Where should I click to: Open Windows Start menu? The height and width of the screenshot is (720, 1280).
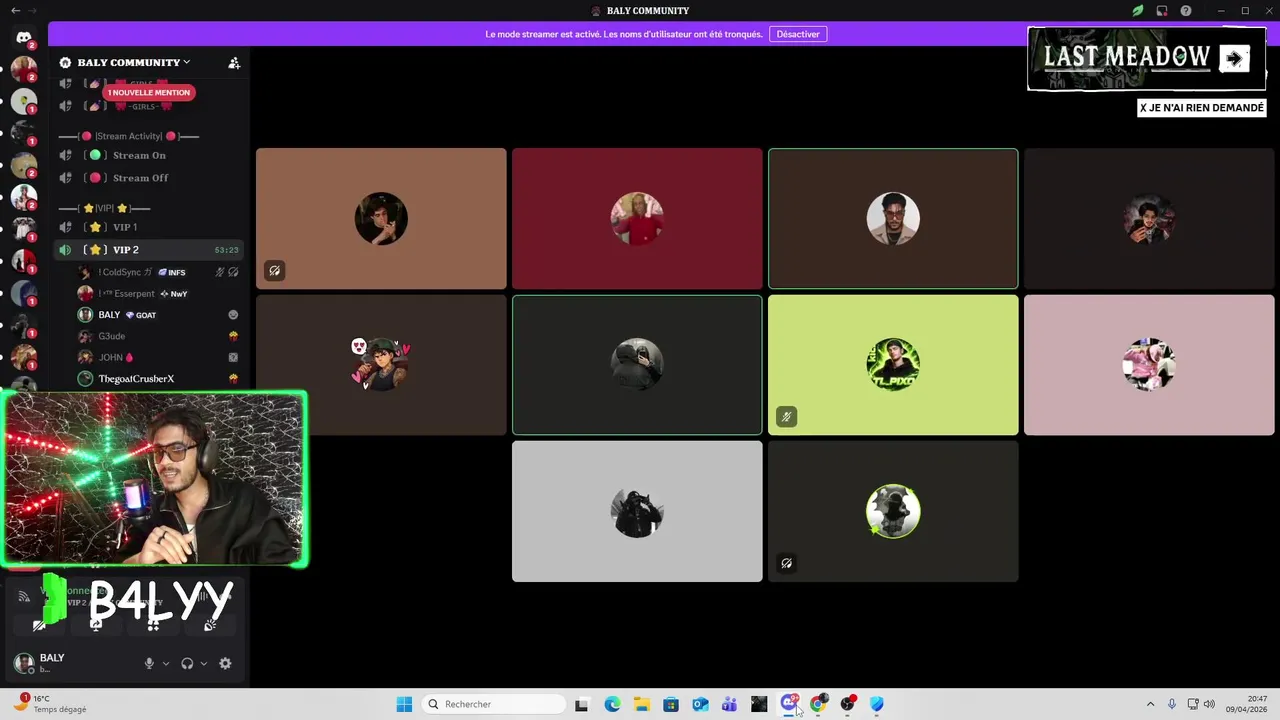[404, 704]
